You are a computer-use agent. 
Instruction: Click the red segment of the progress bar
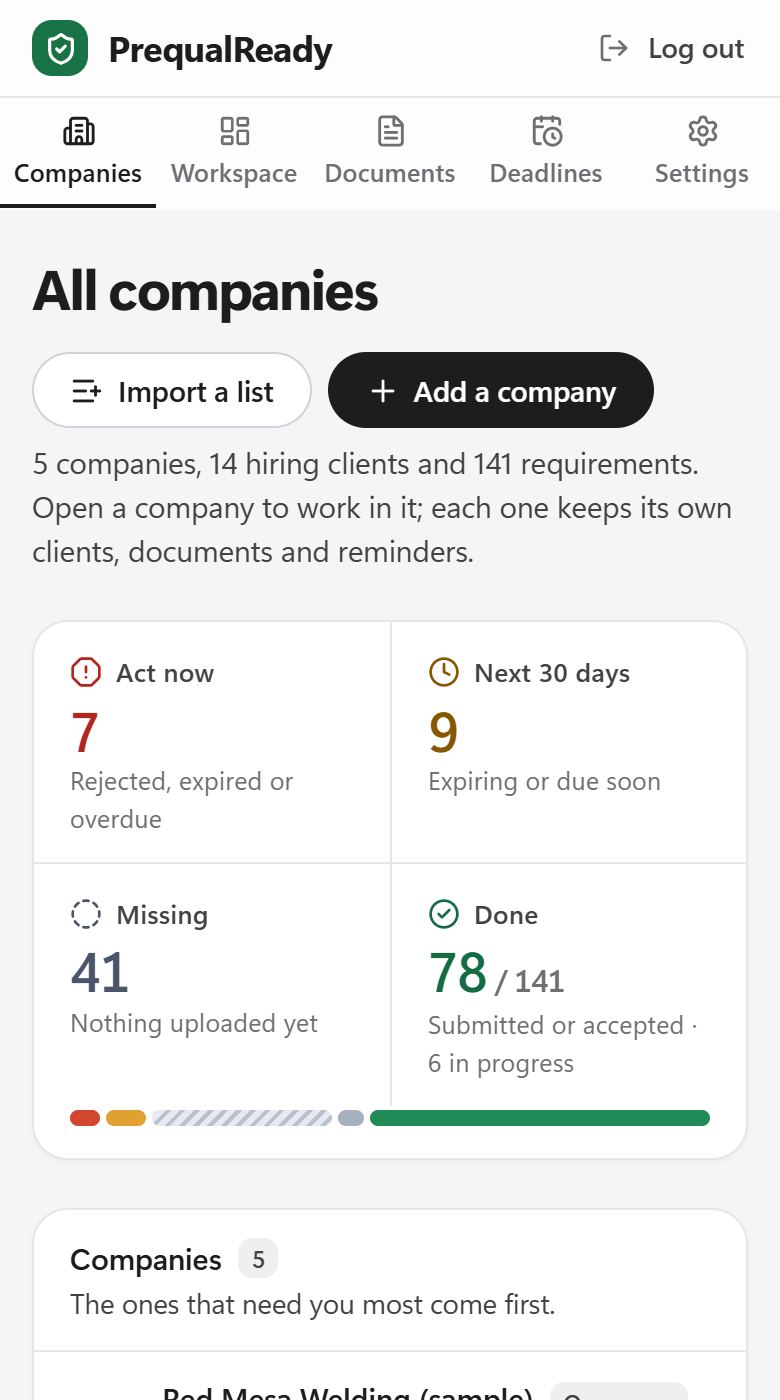(85, 1118)
